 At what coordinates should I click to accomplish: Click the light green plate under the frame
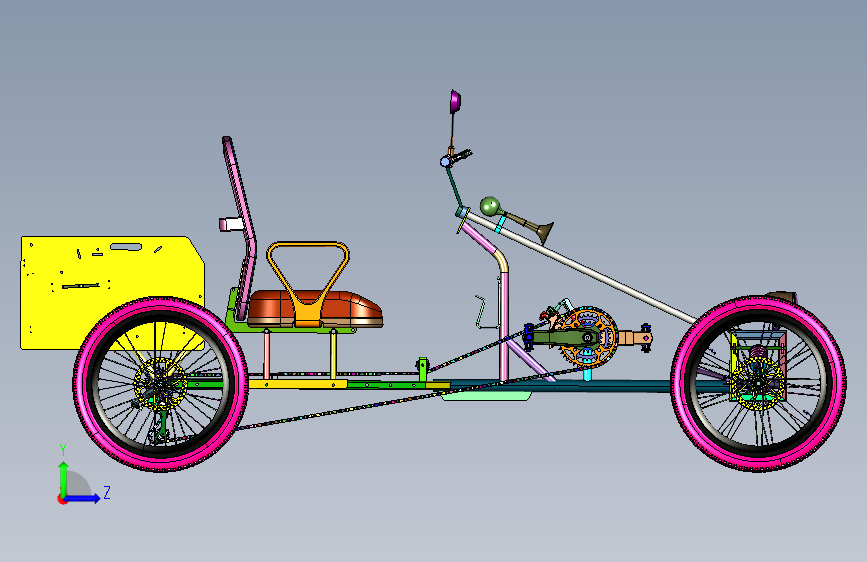(x=487, y=396)
